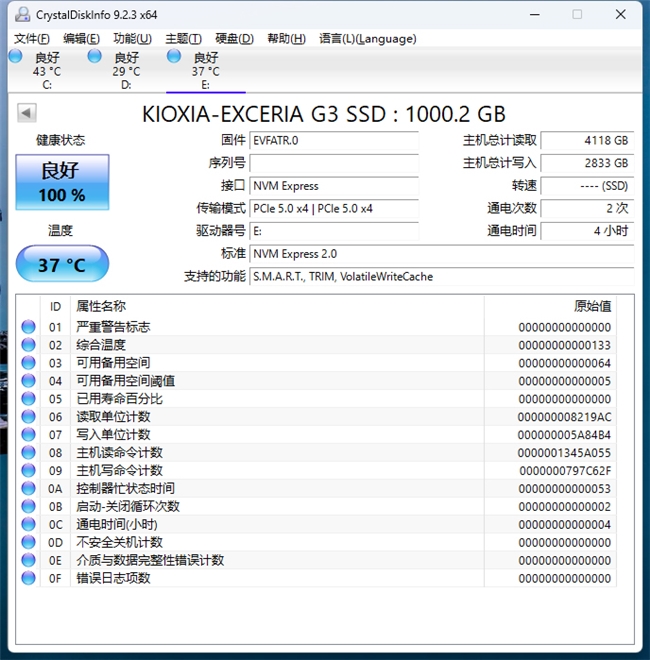Click 转速 value ---- (SSD)

[x=587, y=186]
